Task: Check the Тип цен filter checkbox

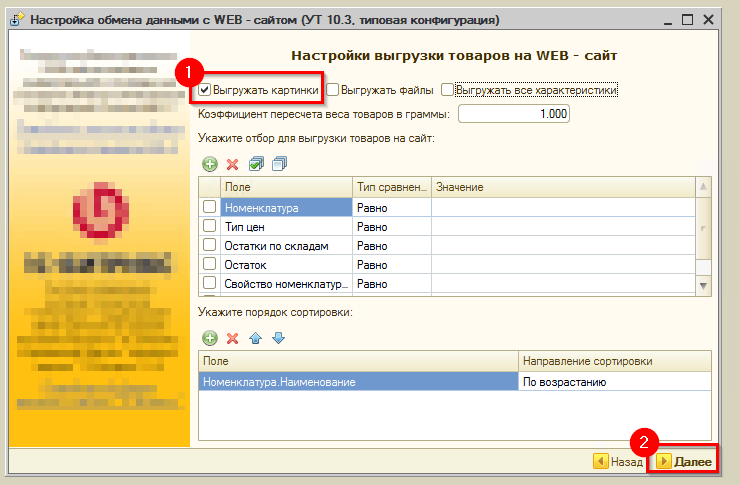Action: pos(209,226)
